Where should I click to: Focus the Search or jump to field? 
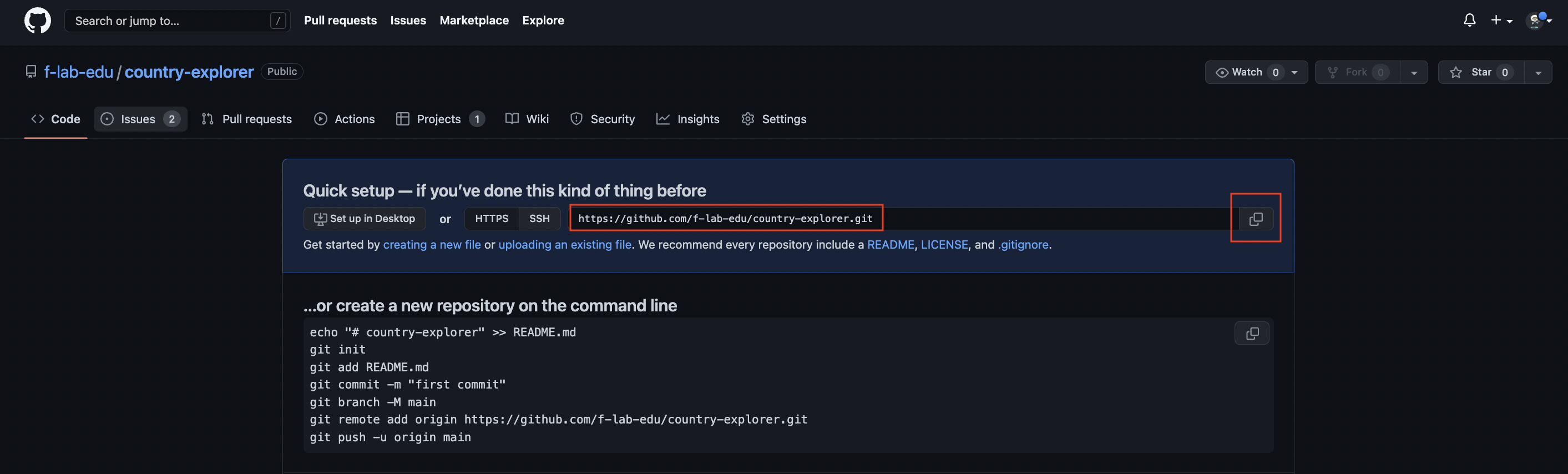[177, 21]
